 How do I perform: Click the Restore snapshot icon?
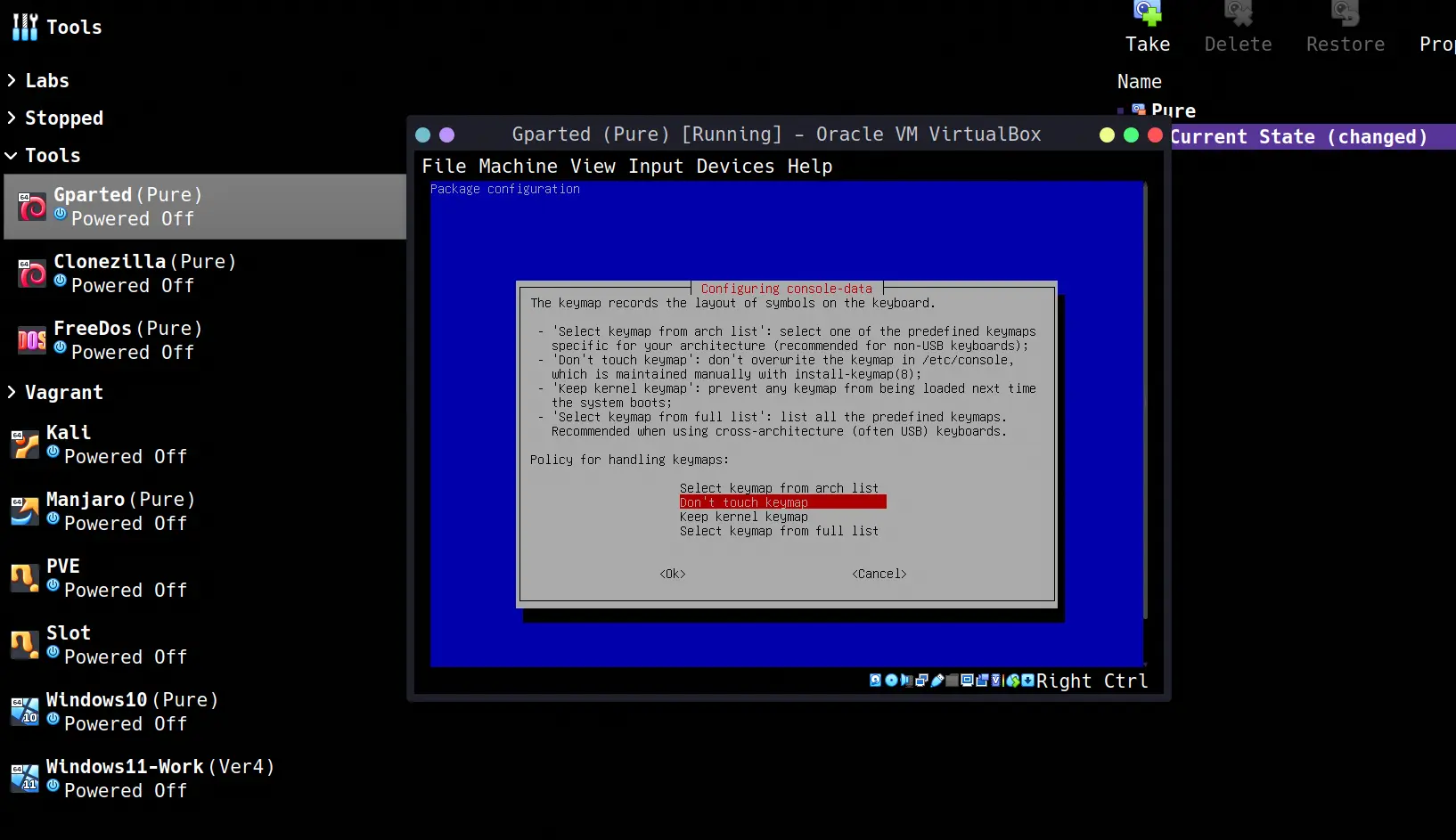point(1346,12)
